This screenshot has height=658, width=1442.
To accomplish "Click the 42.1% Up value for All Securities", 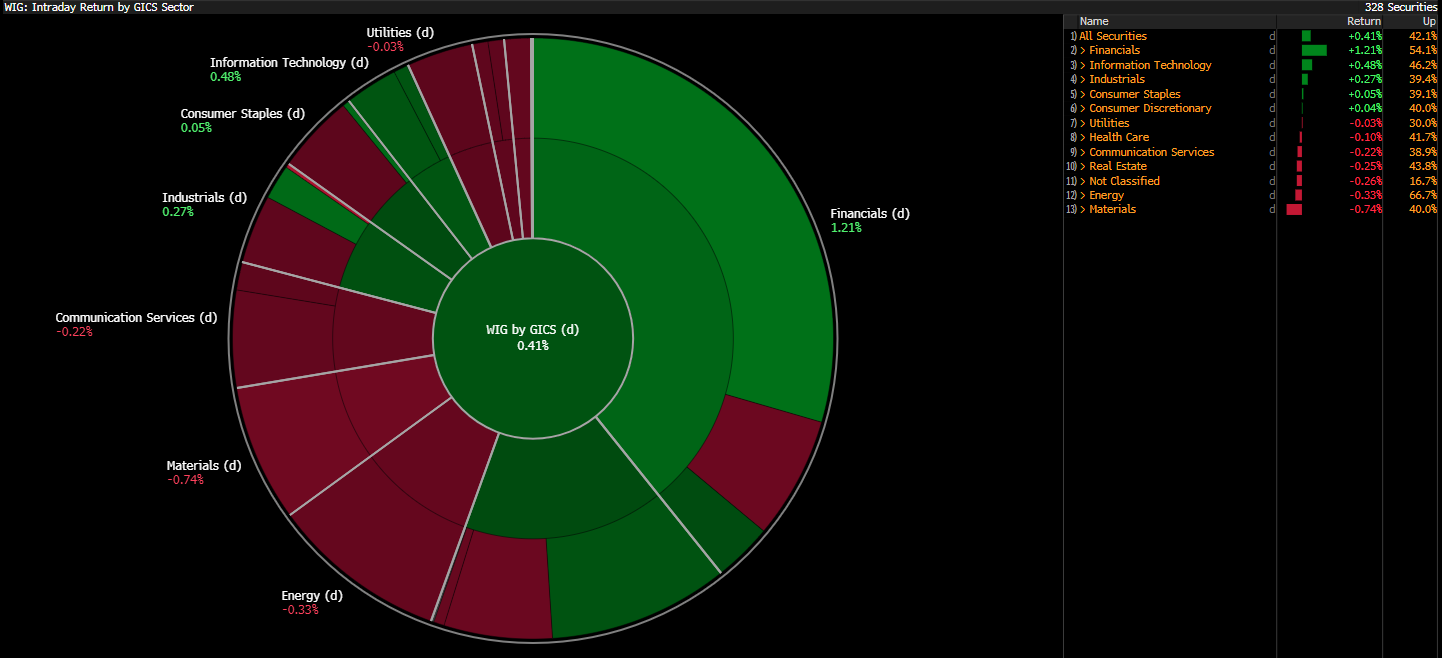I will pyautogui.click(x=1422, y=36).
